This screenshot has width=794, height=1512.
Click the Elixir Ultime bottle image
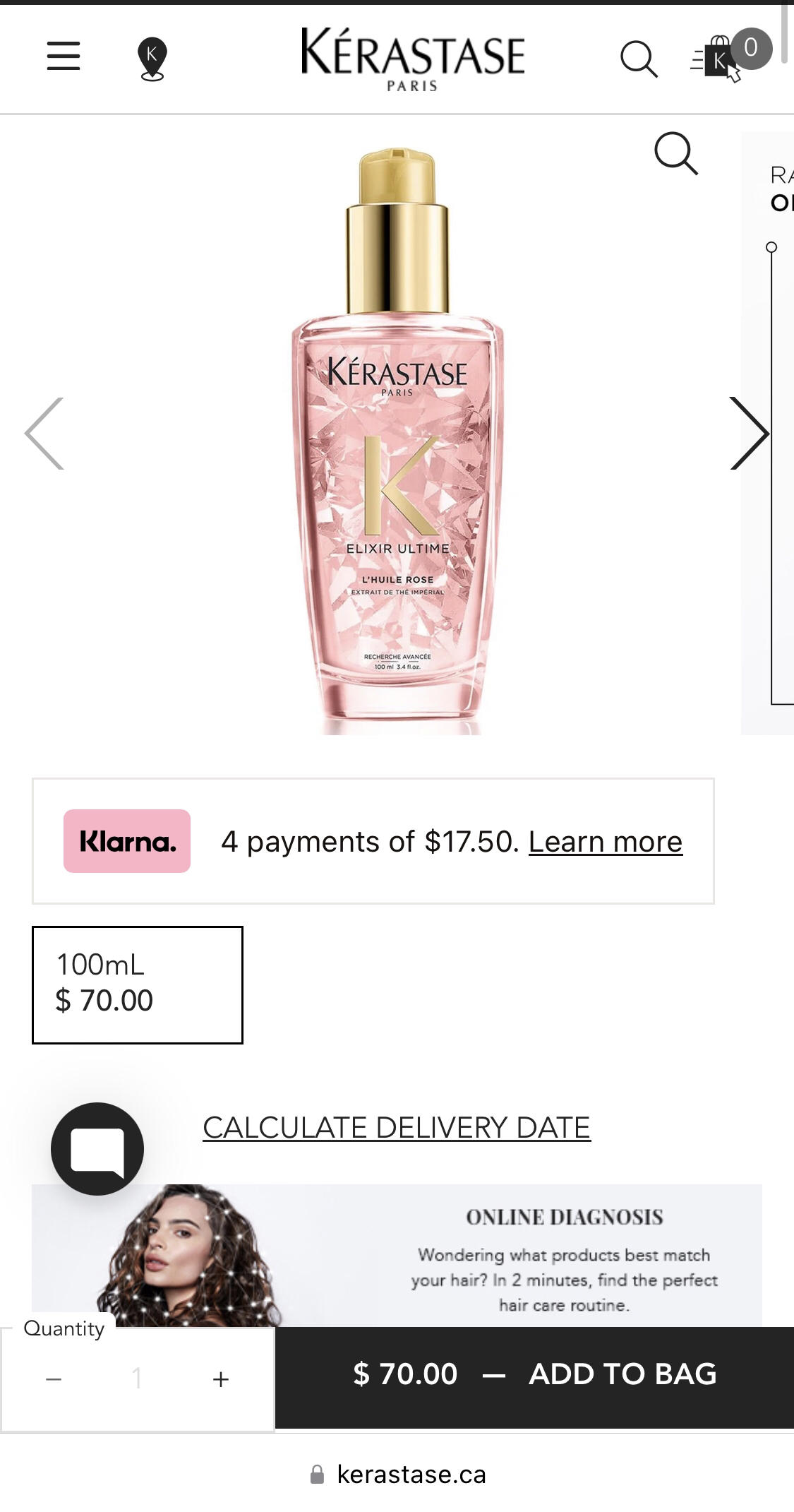(x=397, y=452)
